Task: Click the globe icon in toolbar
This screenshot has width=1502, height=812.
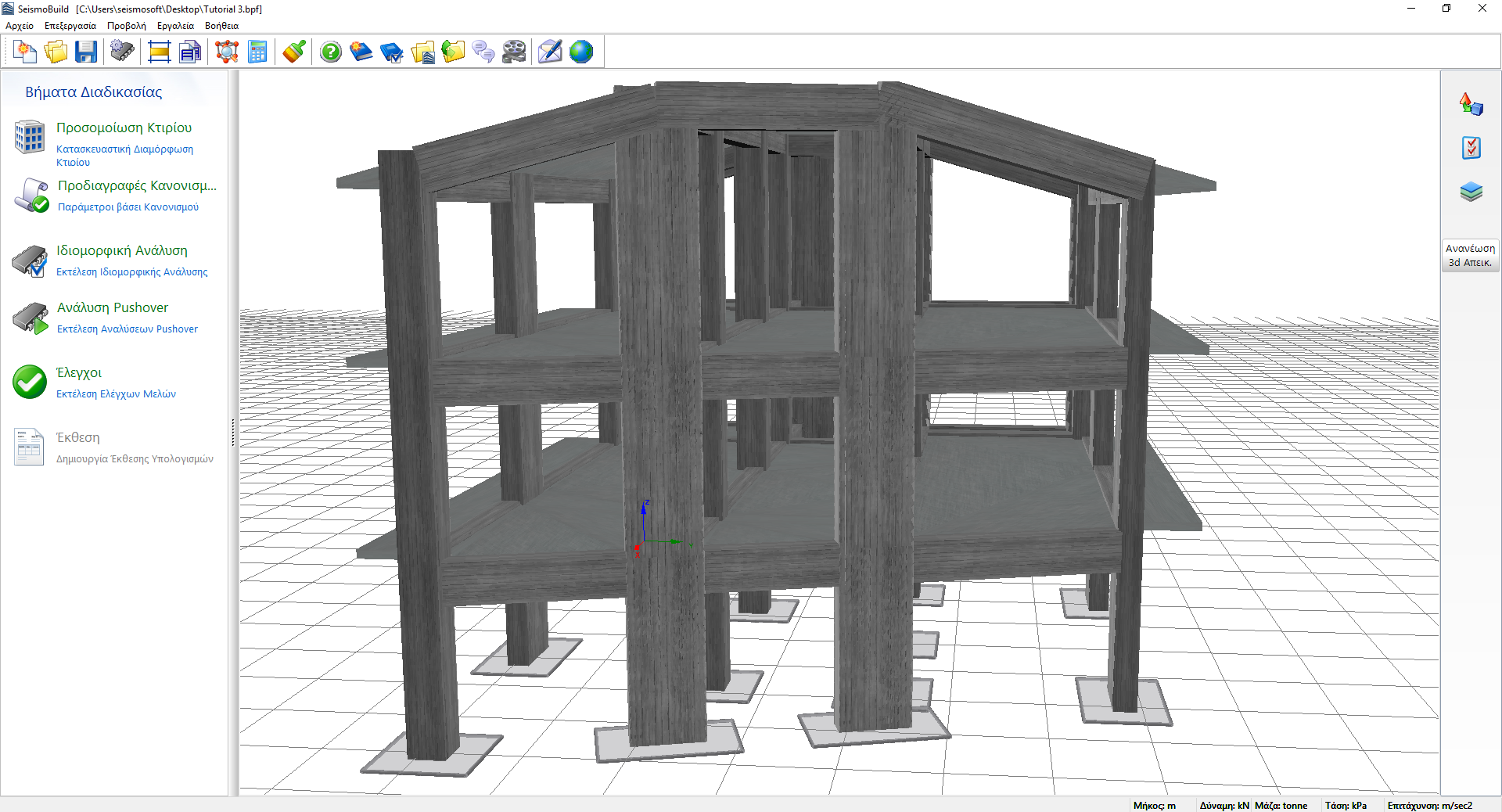Action: (x=581, y=52)
